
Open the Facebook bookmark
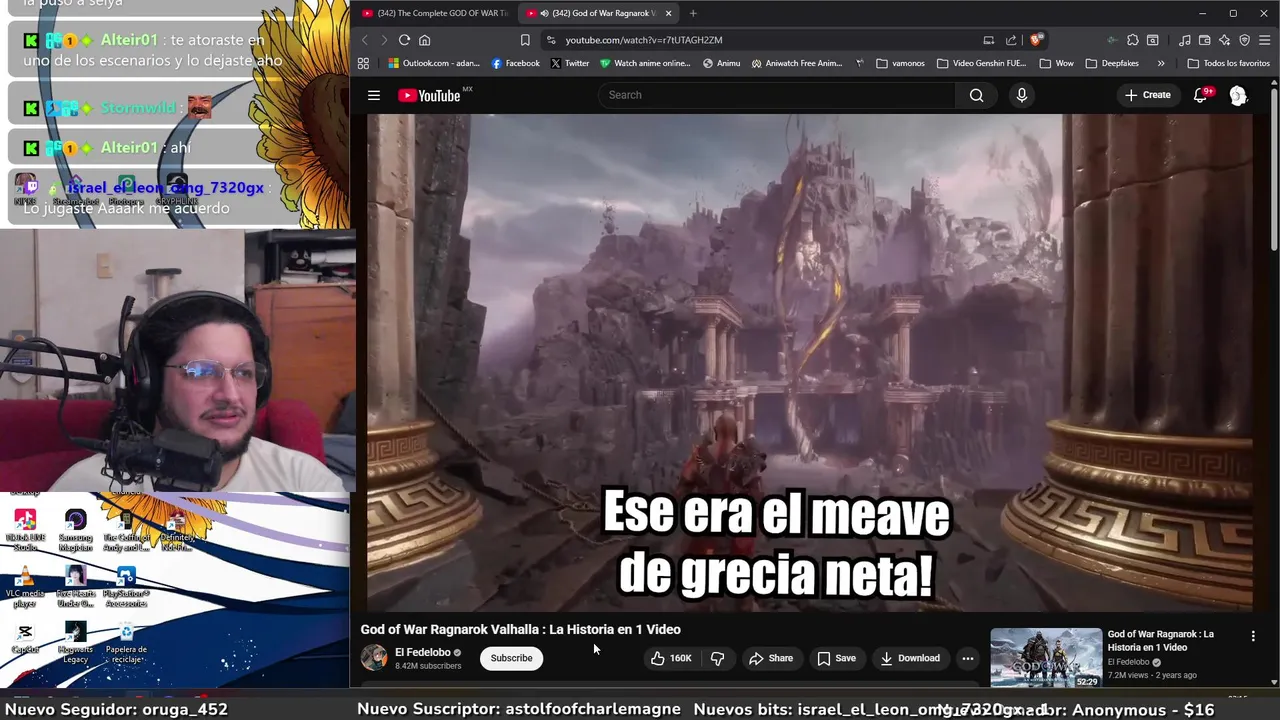(x=516, y=63)
